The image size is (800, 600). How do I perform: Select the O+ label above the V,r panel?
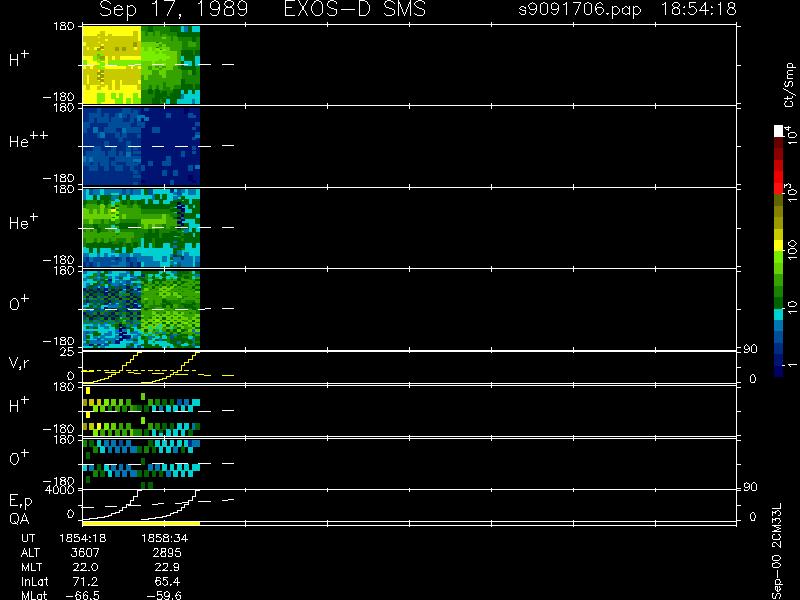[19, 304]
